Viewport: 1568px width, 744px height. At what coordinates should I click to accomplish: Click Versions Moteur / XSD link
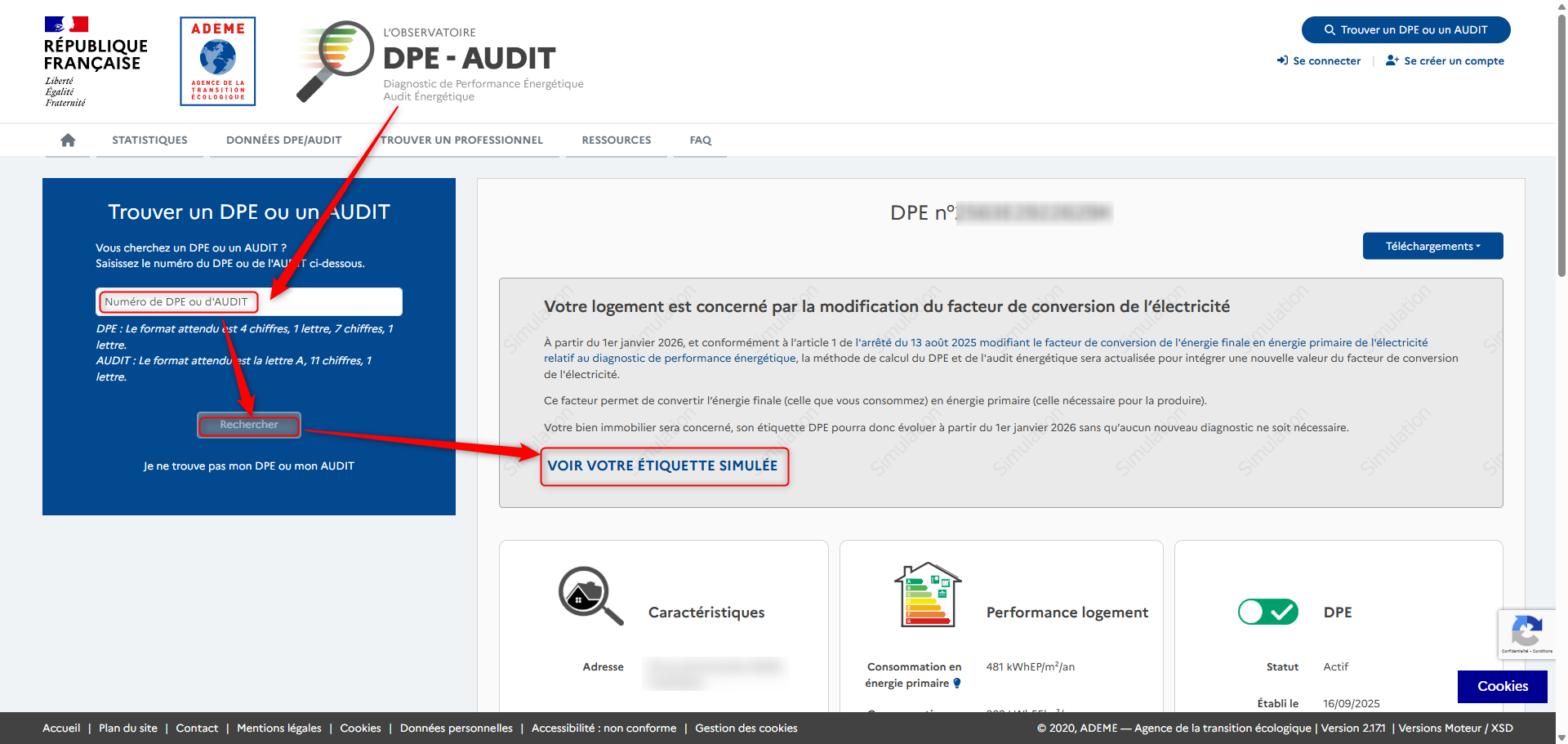point(1455,728)
